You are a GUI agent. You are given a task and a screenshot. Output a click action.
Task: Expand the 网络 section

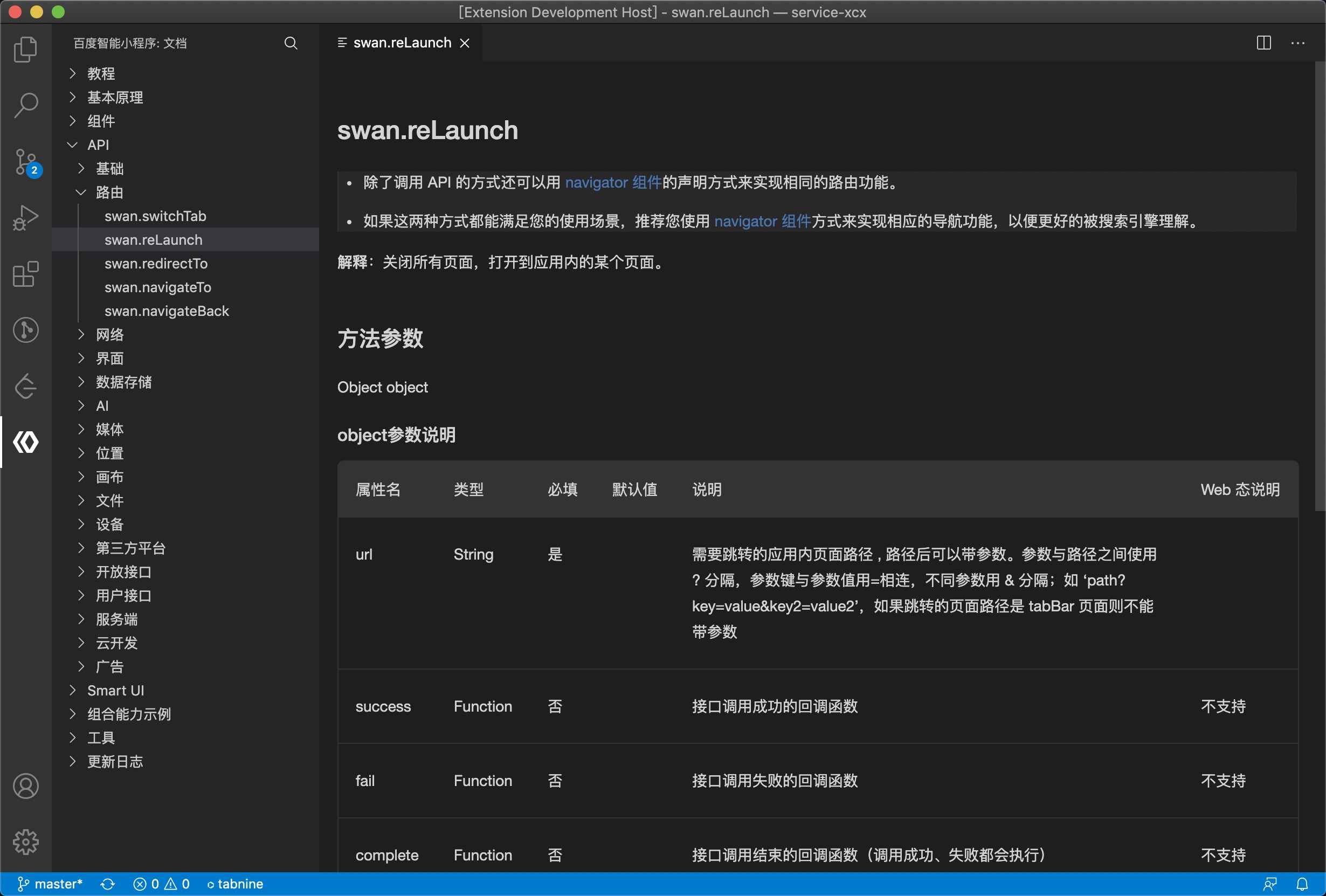click(x=185, y=334)
